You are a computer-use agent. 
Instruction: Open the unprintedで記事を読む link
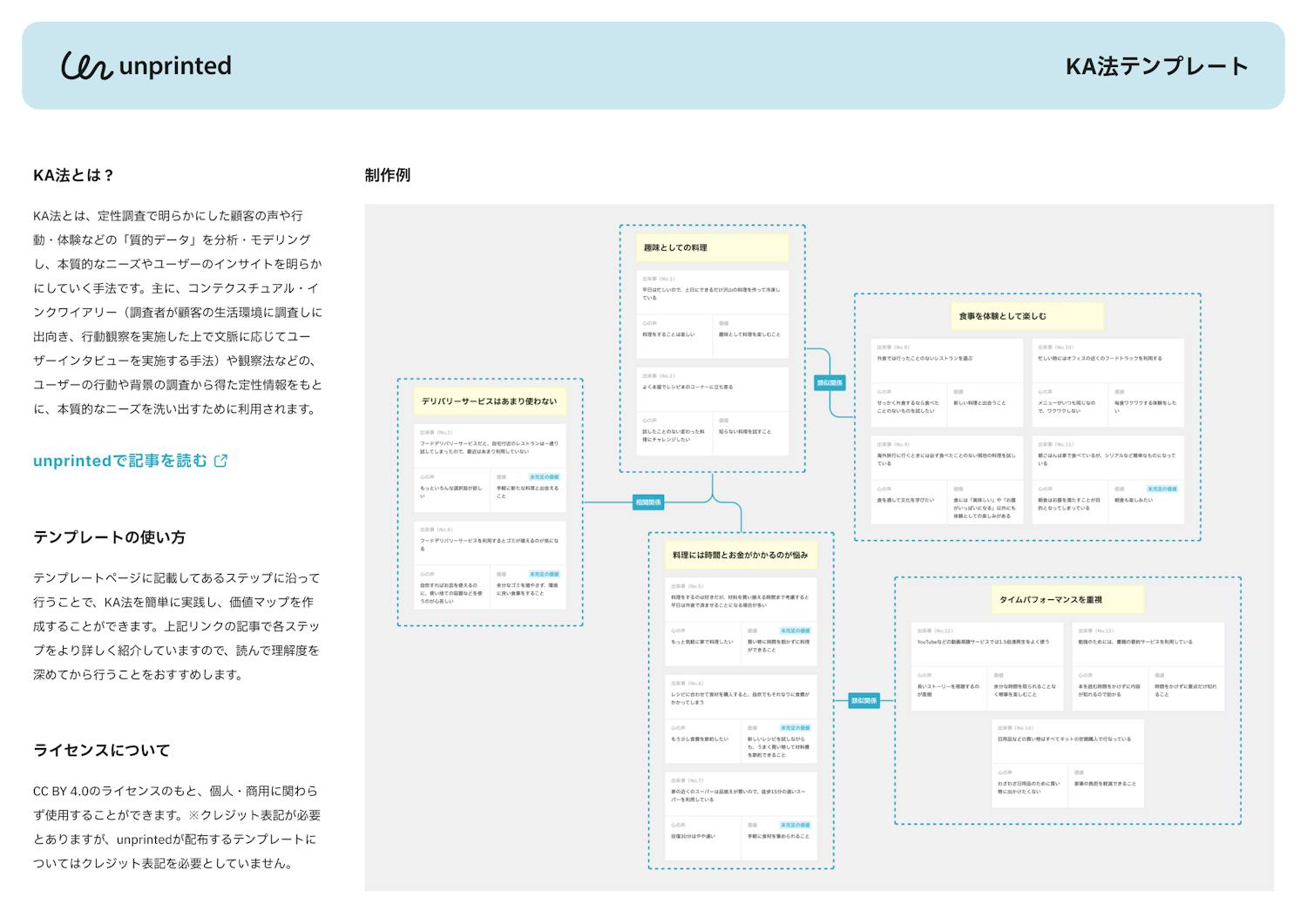pyautogui.click(x=120, y=462)
